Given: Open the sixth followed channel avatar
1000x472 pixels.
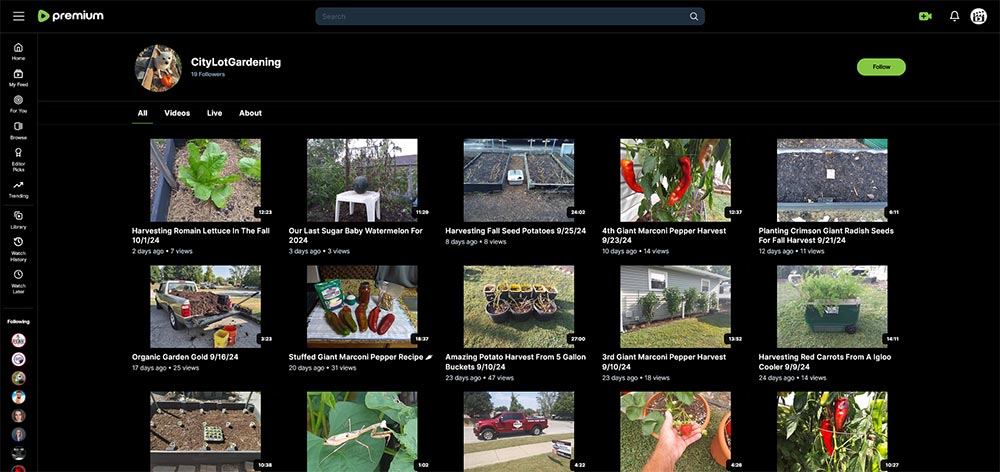Looking at the screenshot, I should [x=18, y=435].
